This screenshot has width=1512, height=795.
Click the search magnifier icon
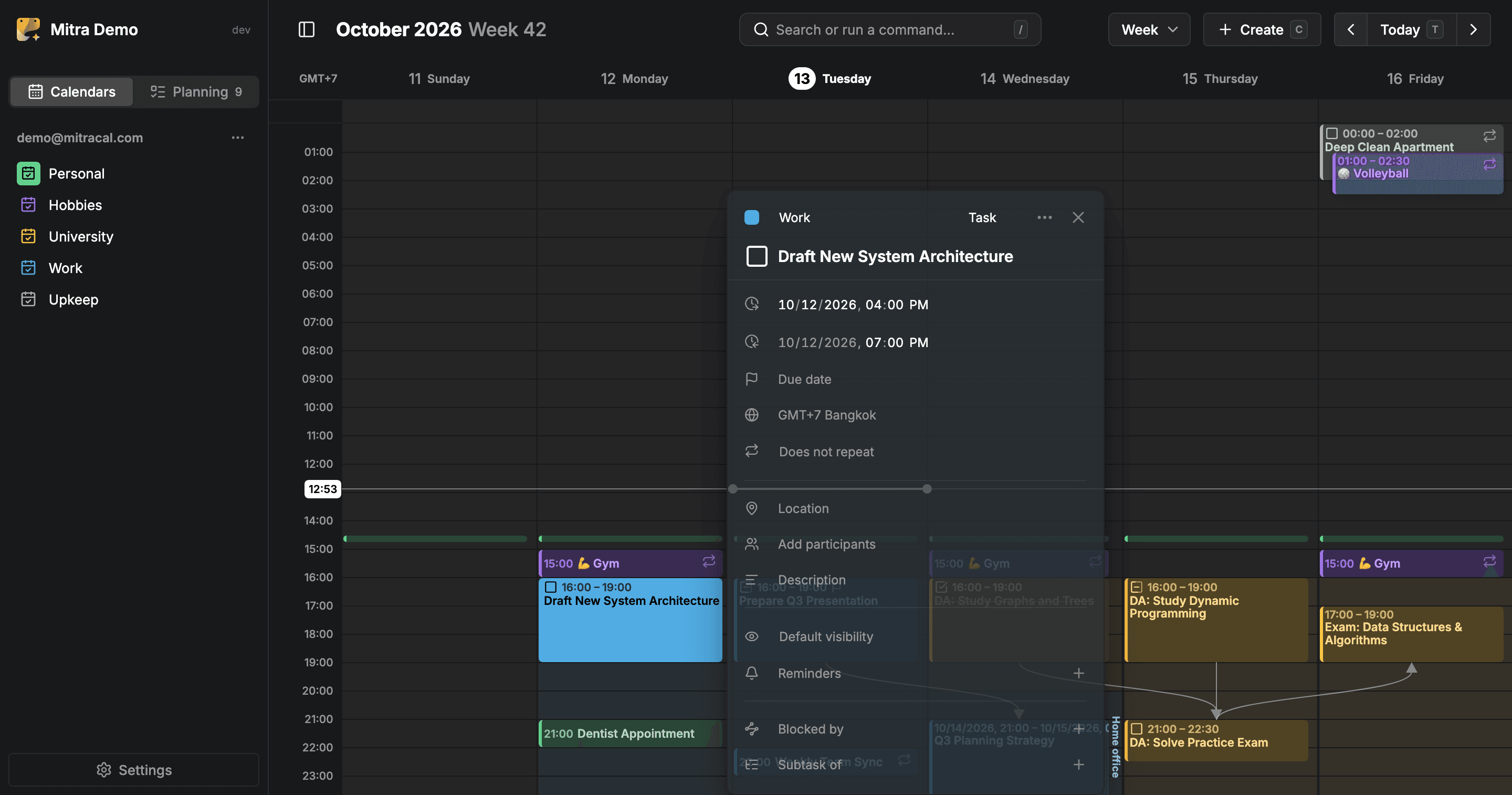pyautogui.click(x=761, y=29)
